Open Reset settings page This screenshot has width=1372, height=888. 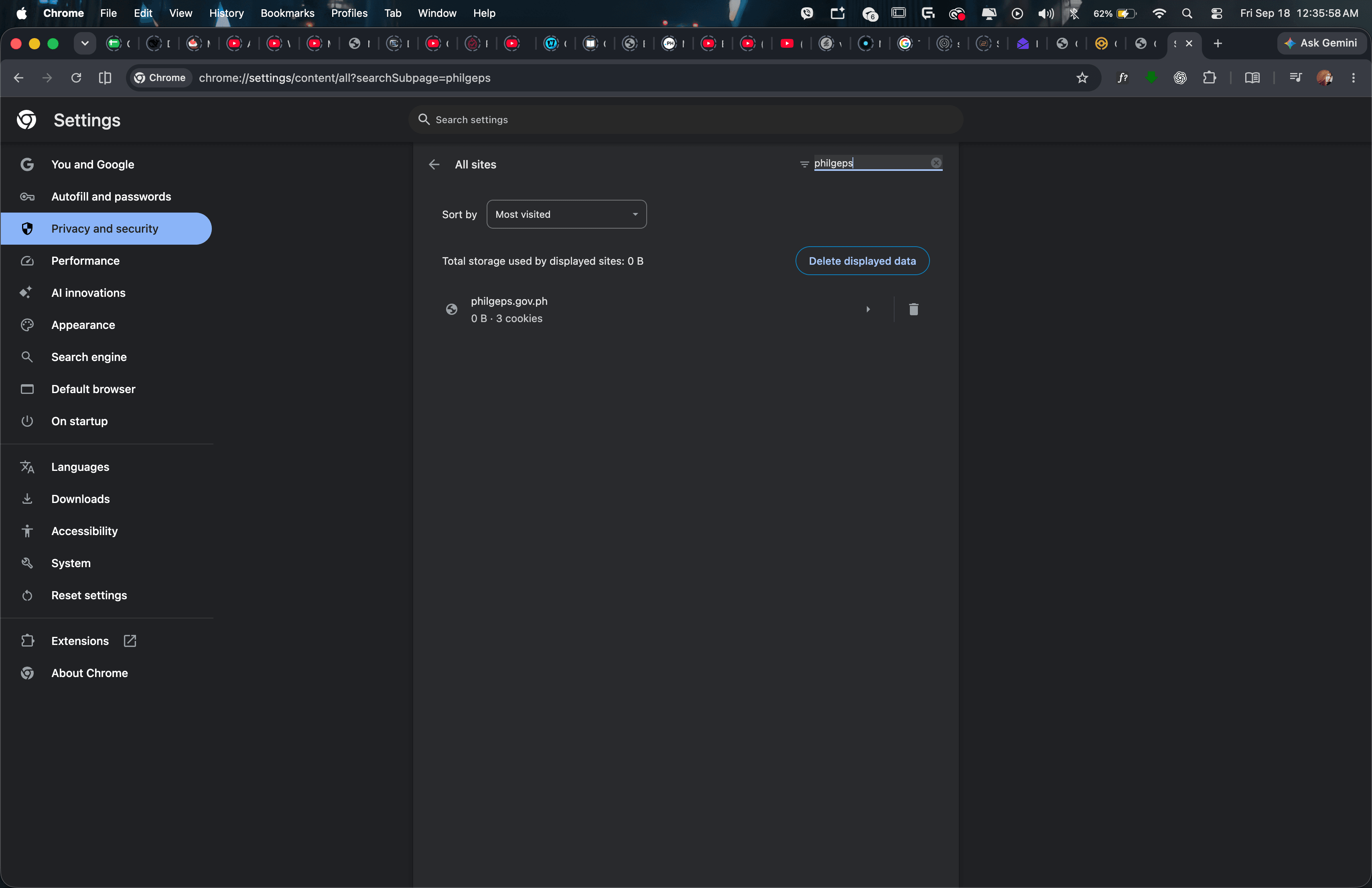[x=107, y=595]
